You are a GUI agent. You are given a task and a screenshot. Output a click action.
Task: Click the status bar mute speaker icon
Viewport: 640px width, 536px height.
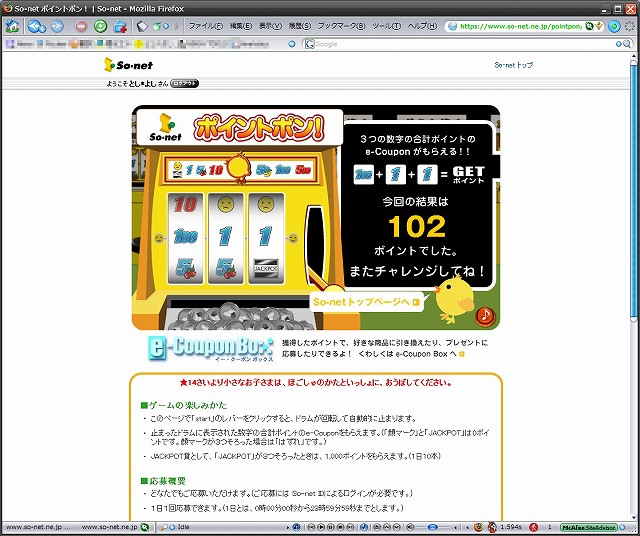click(411, 527)
